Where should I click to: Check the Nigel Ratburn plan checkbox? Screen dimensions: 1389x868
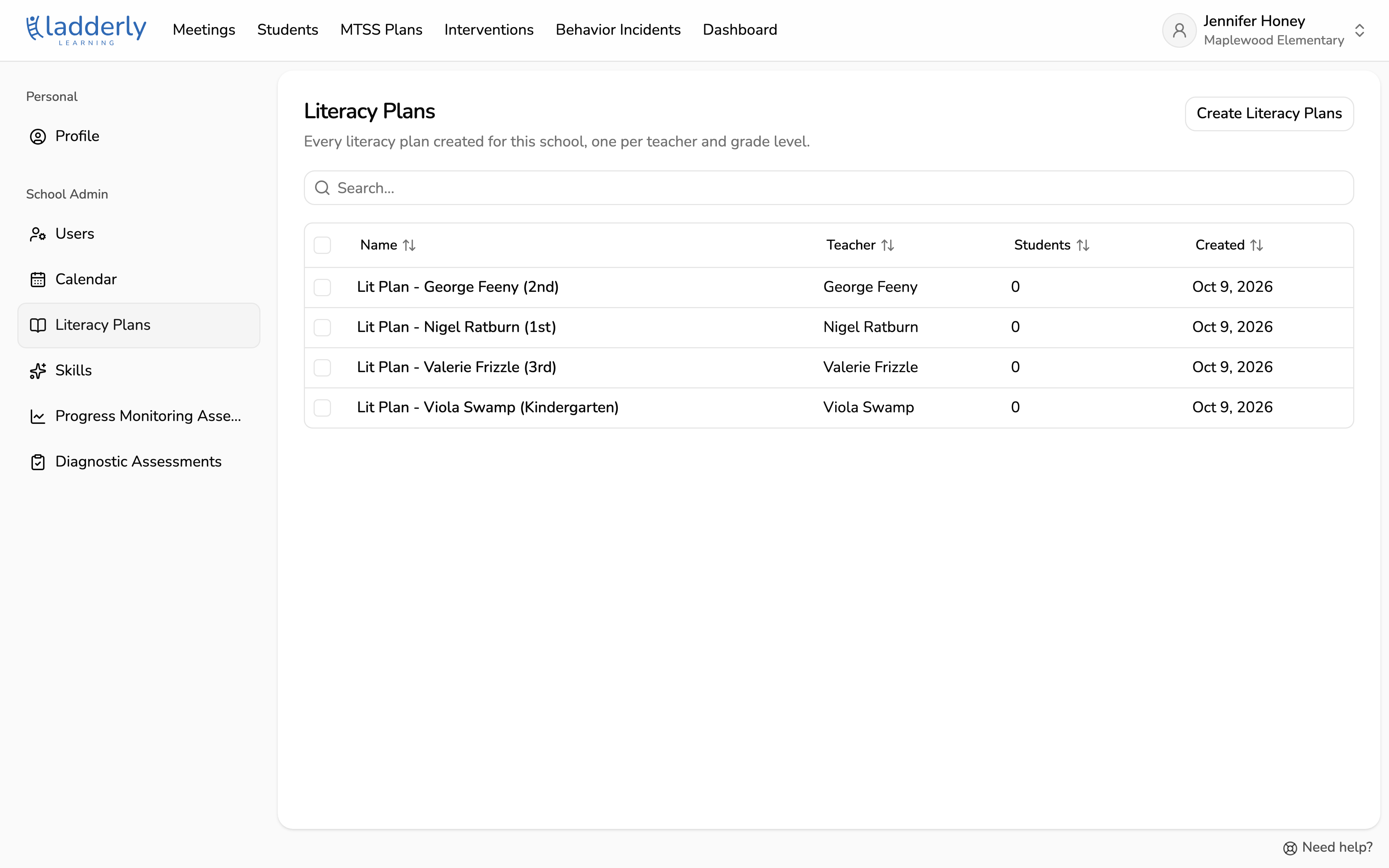tap(323, 328)
